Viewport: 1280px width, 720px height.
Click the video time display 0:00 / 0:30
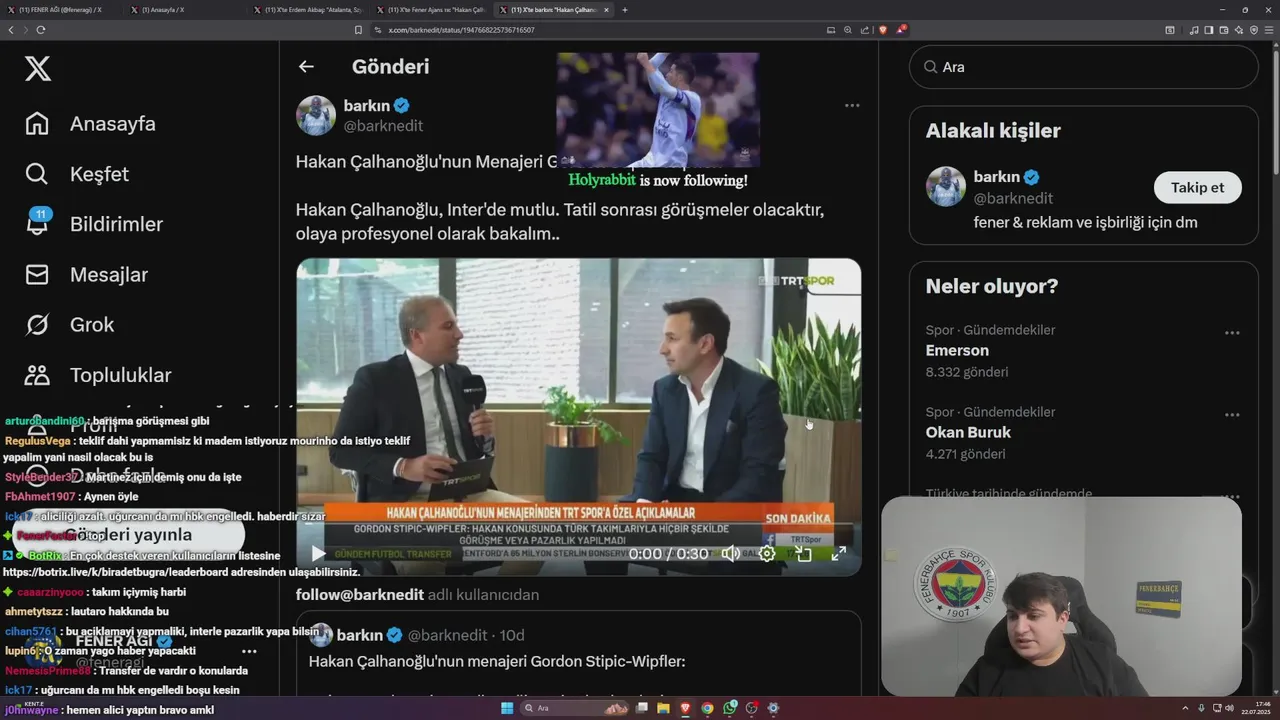669,553
